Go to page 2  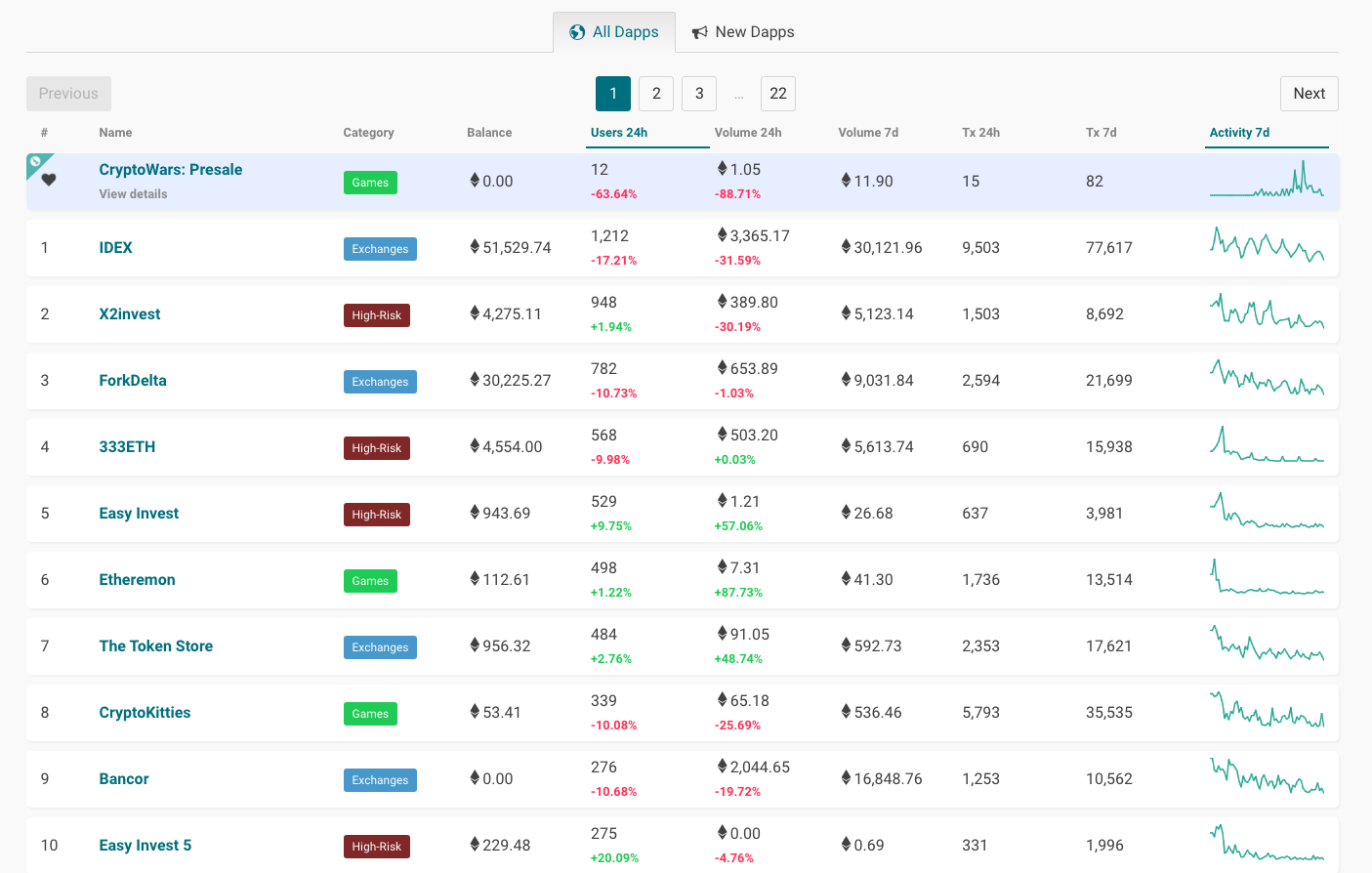click(x=656, y=94)
